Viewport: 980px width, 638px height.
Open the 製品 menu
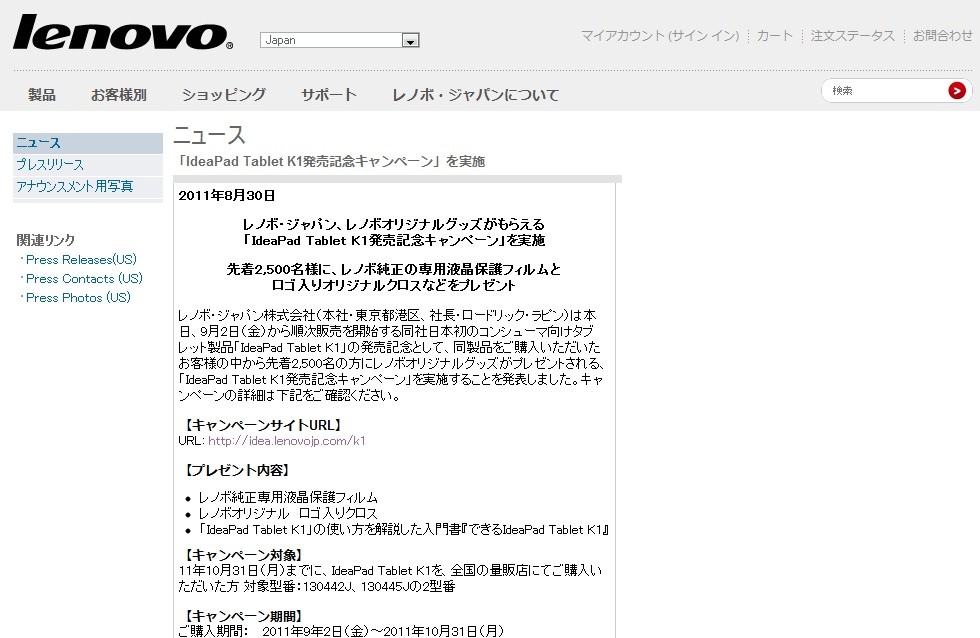pyautogui.click(x=42, y=94)
